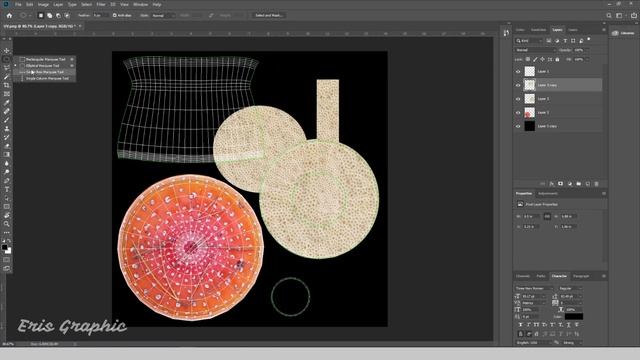Viewport: 640px width, 360px height.
Task: Switch to the Paths tab
Action: 541,276
